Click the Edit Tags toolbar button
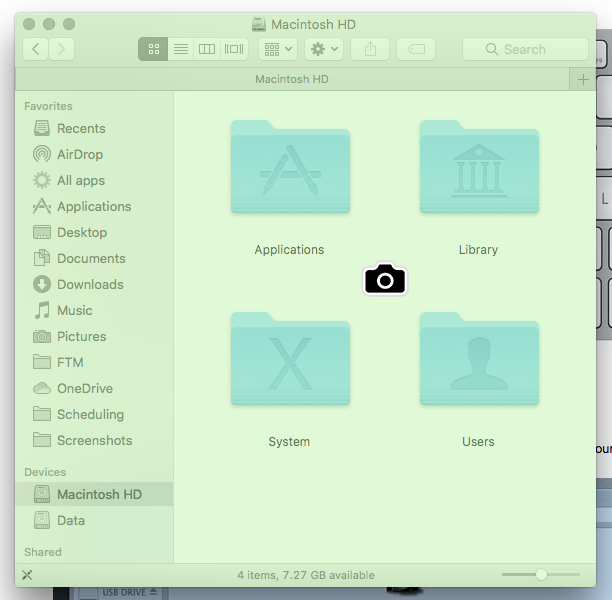 416,49
